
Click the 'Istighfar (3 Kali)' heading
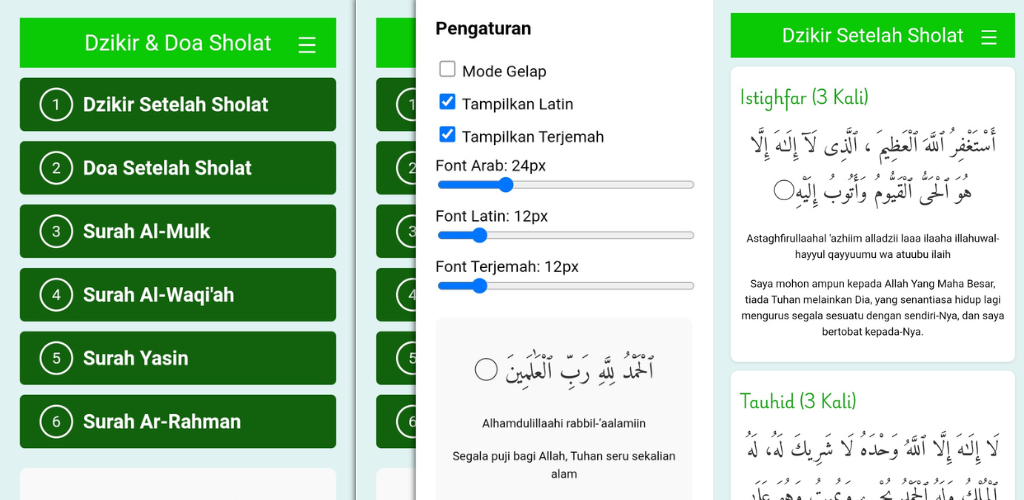pyautogui.click(x=804, y=97)
